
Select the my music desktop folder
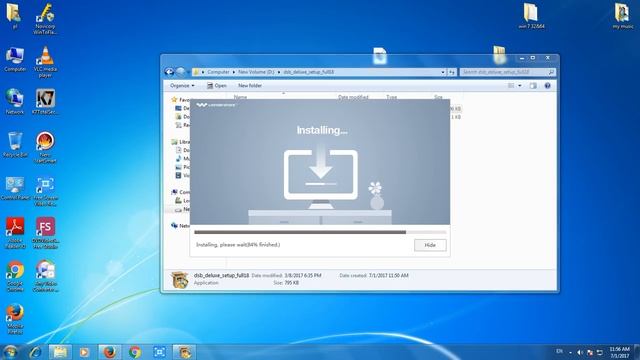[x=623, y=16]
